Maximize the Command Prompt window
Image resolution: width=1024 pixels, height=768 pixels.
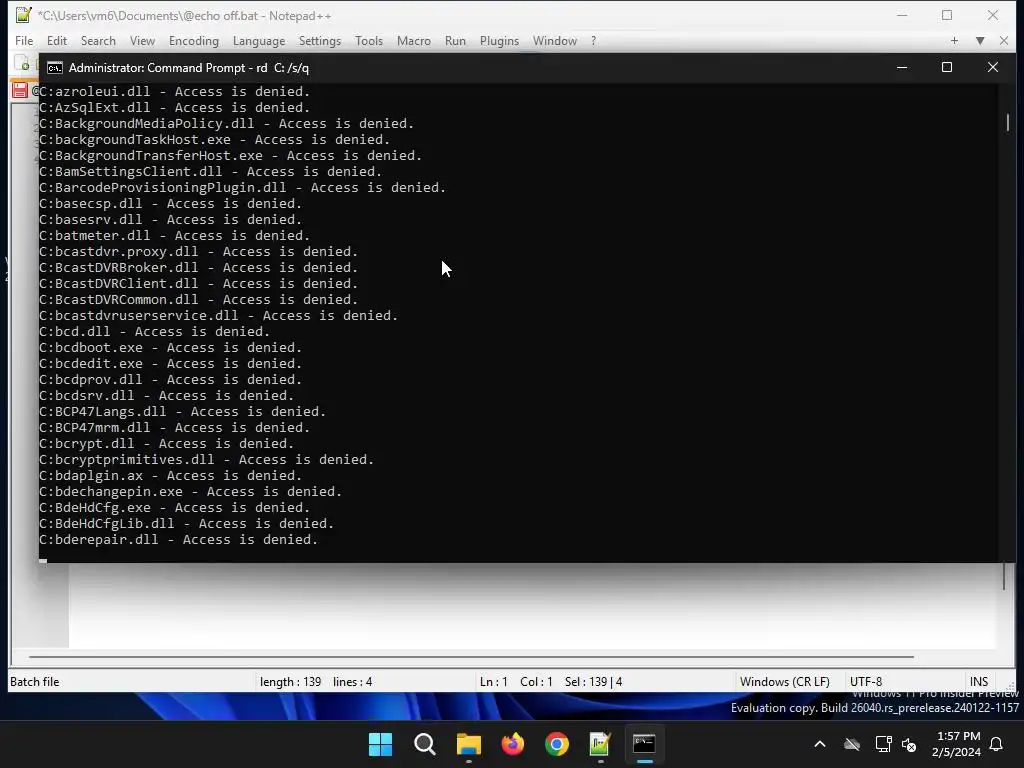click(946, 67)
